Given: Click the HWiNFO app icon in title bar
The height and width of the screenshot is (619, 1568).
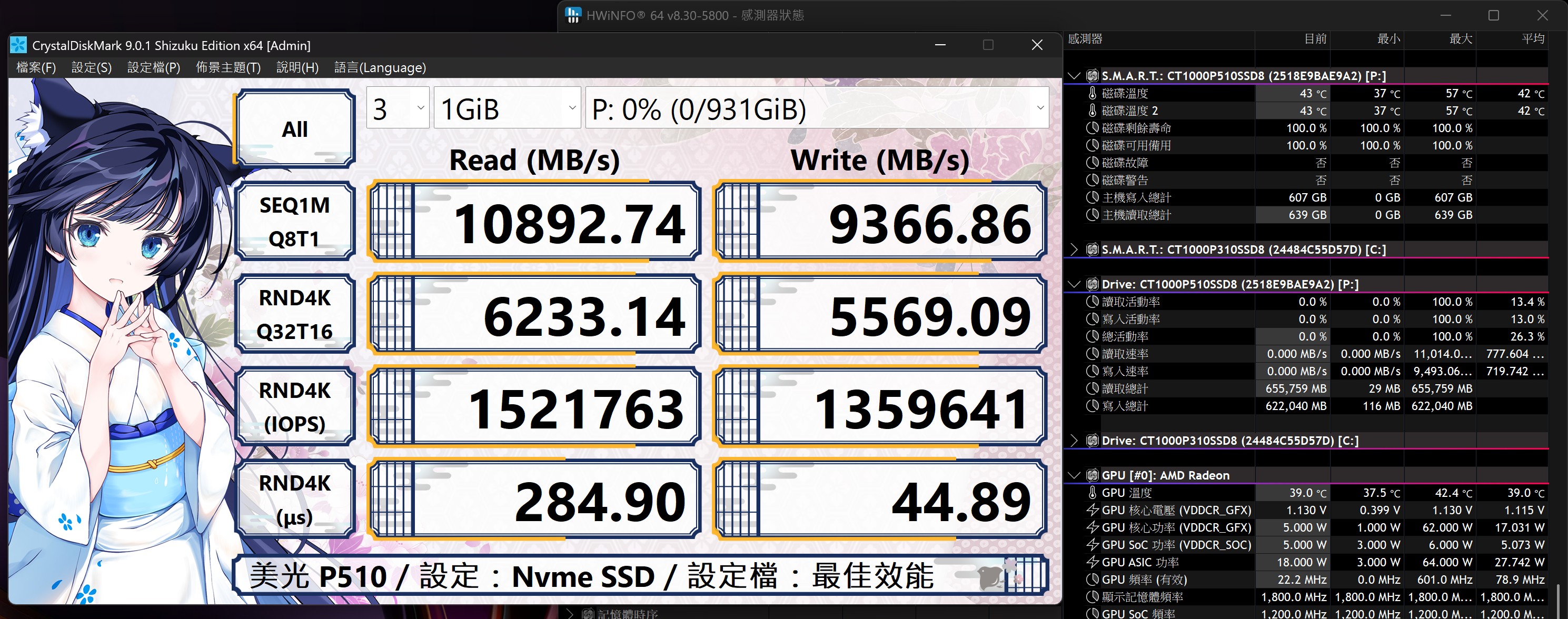Looking at the screenshot, I should tap(573, 15).
